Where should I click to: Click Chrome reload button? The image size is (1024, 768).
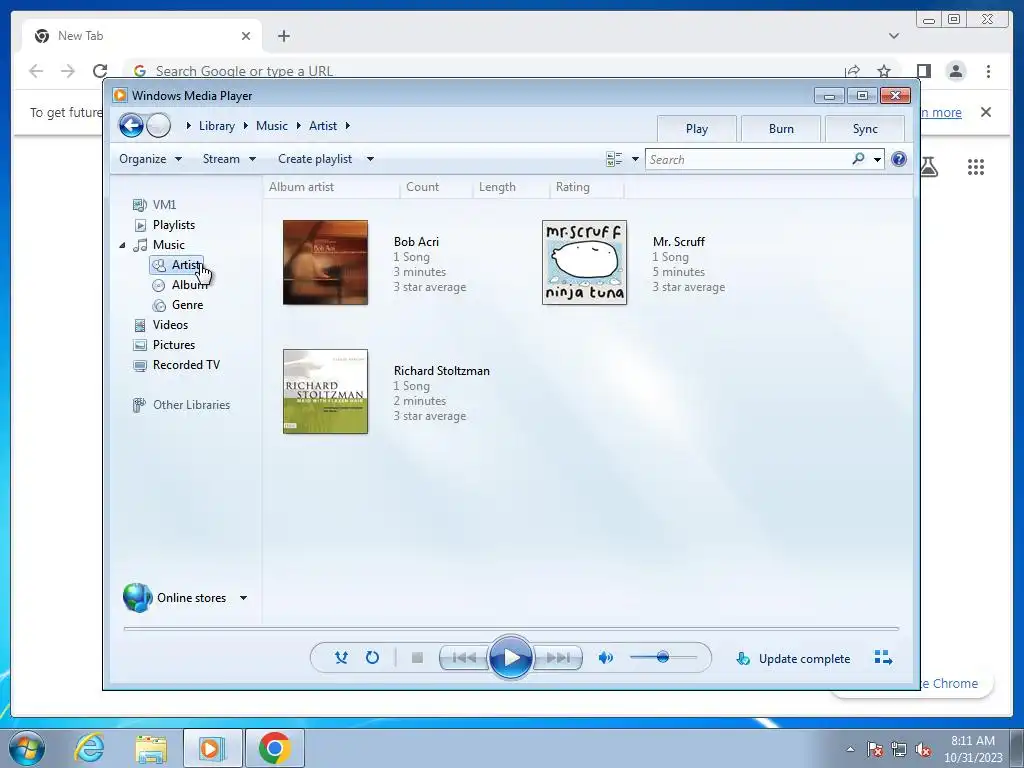(x=99, y=71)
